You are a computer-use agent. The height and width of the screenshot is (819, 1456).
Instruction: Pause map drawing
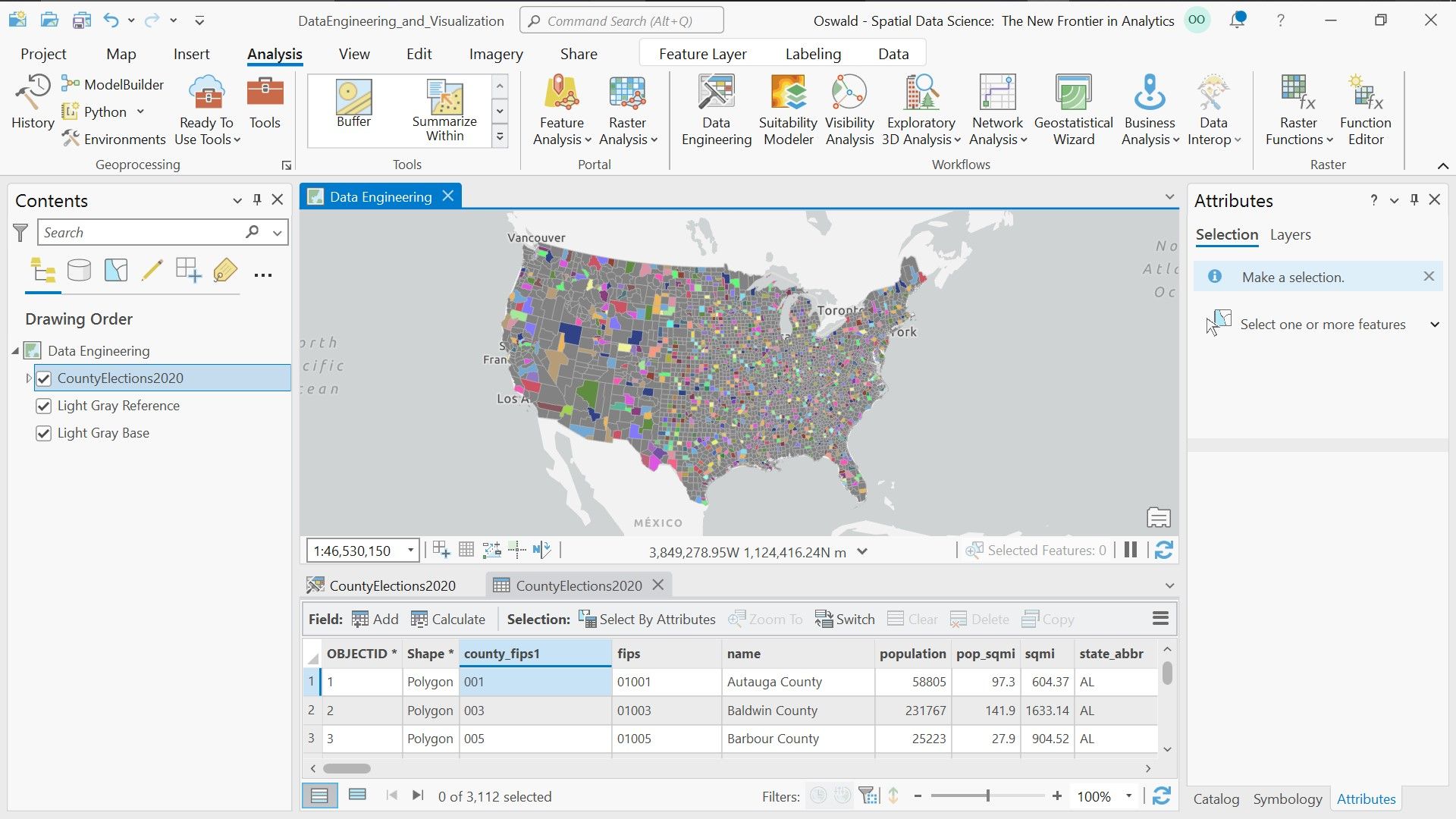click(1131, 551)
